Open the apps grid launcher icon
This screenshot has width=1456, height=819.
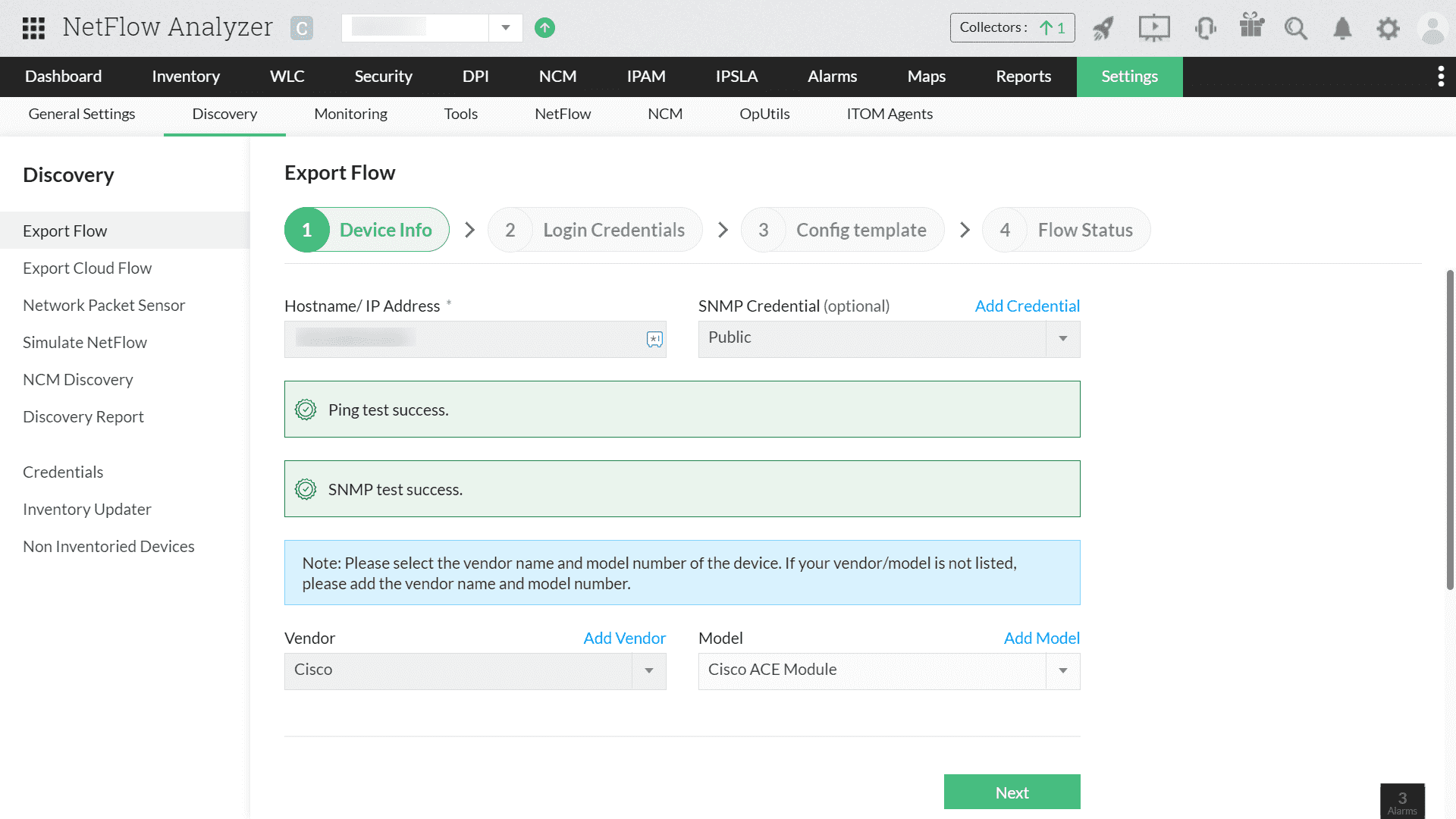click(33, 28)
